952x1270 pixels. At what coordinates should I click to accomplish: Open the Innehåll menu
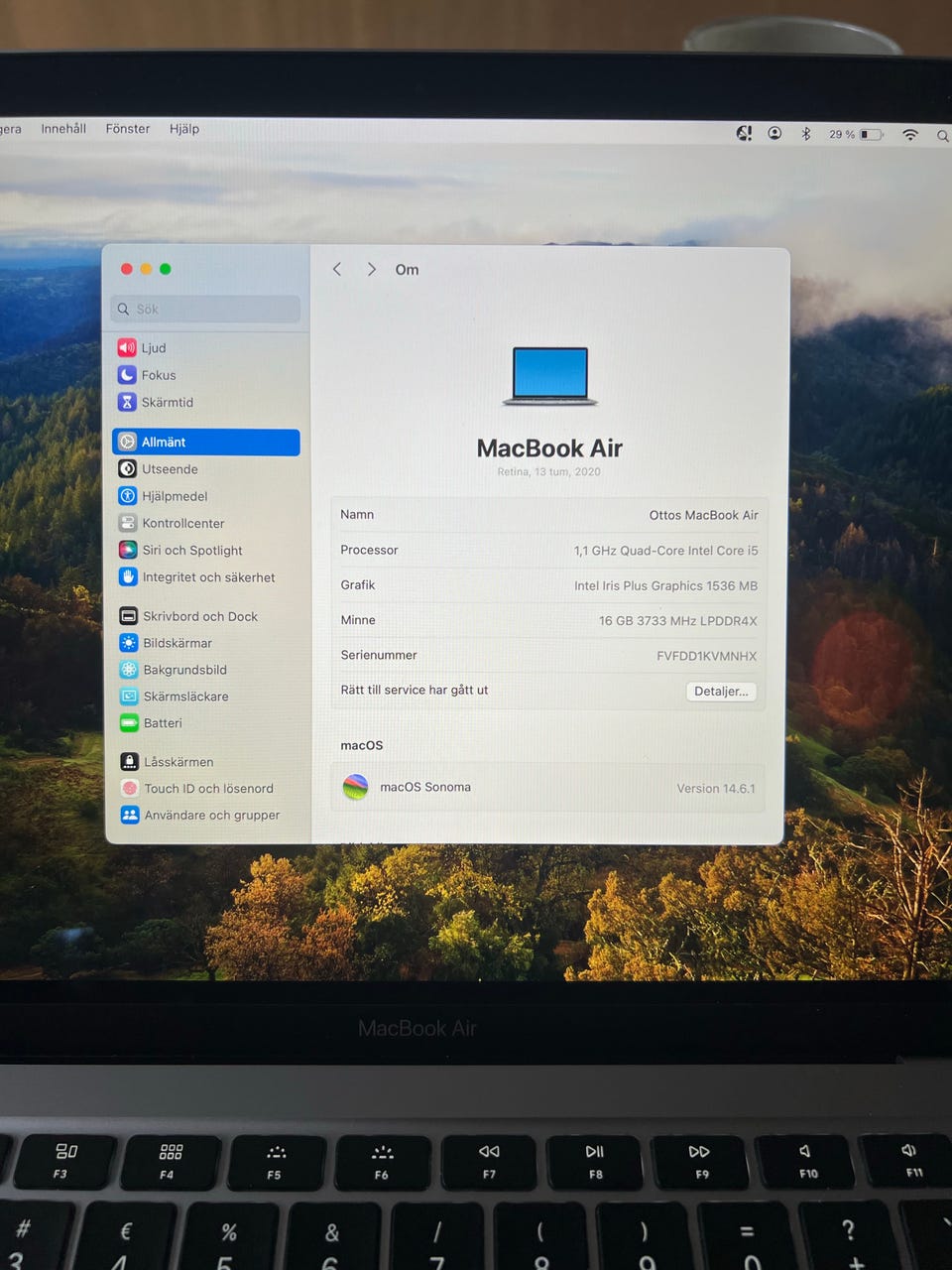tap(63, 129)
